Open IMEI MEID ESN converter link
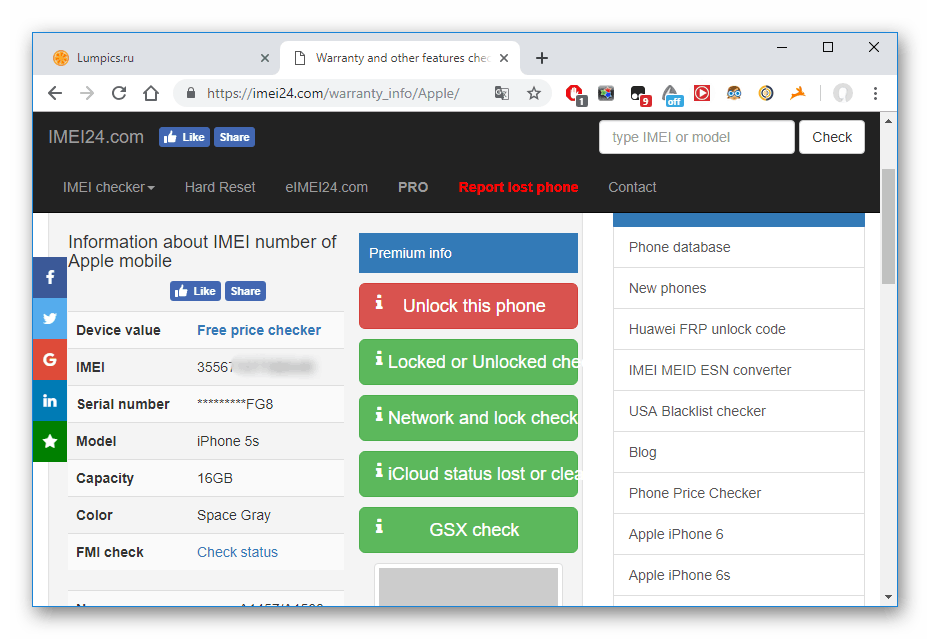This screenshot has width=930, height=639. [739, 370]
